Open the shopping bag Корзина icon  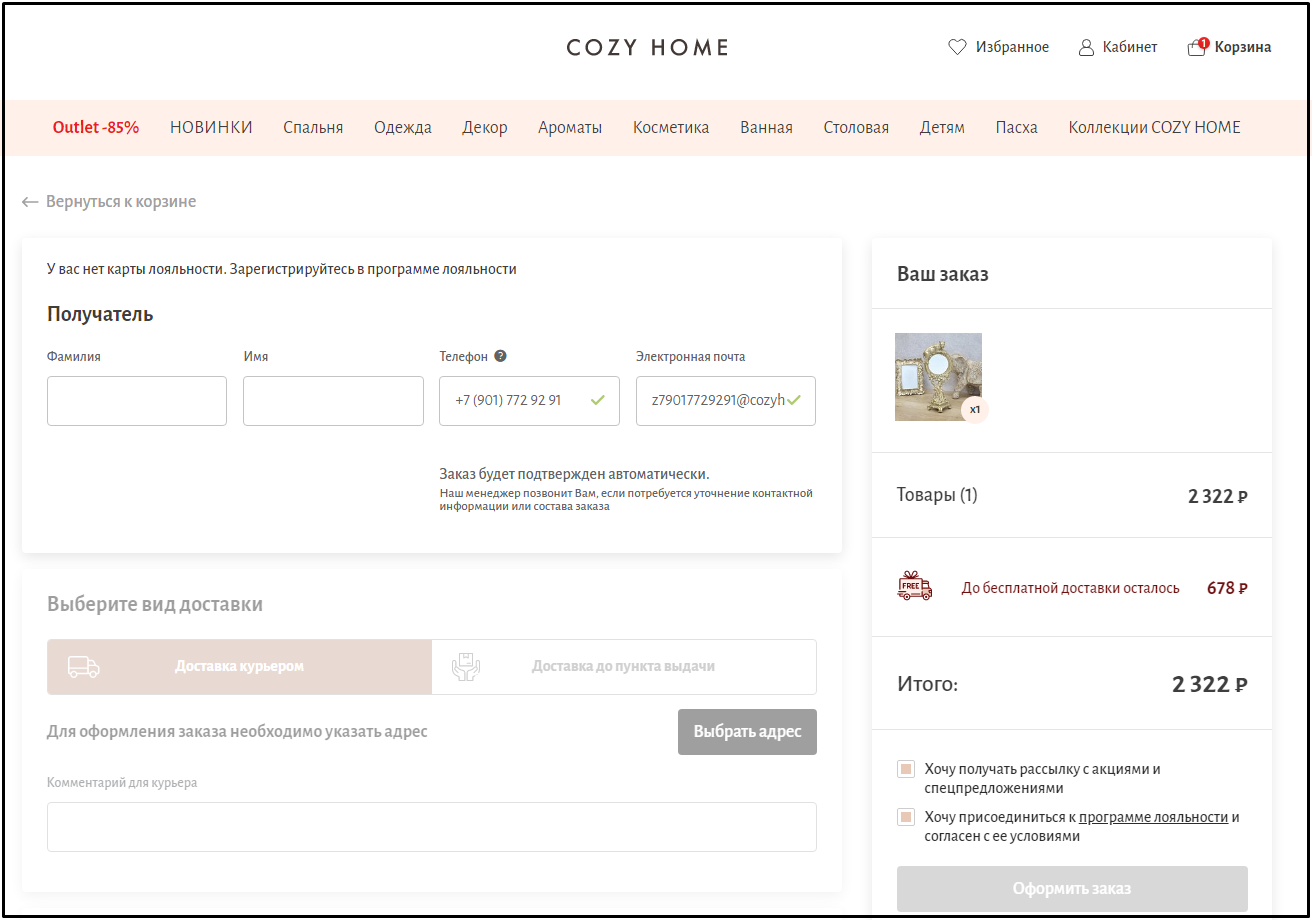1197,46
